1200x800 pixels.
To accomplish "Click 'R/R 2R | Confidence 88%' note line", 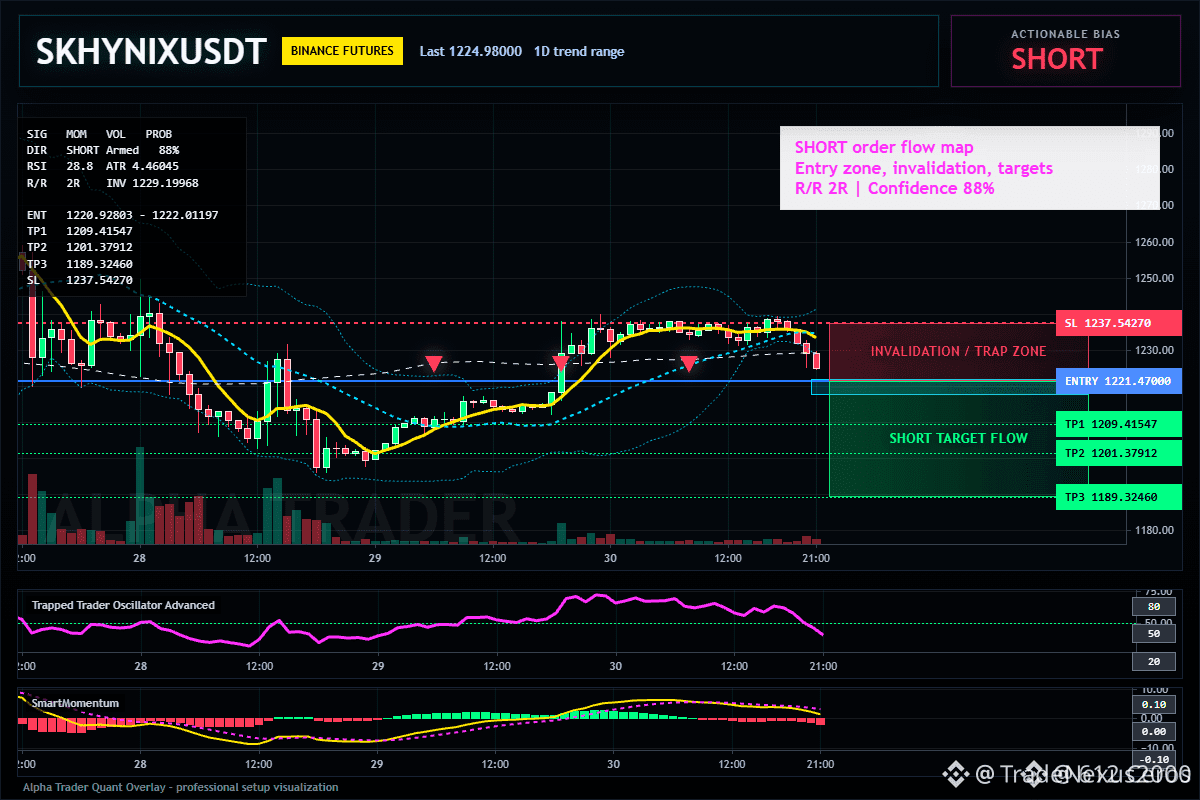I will pos(894,187).
